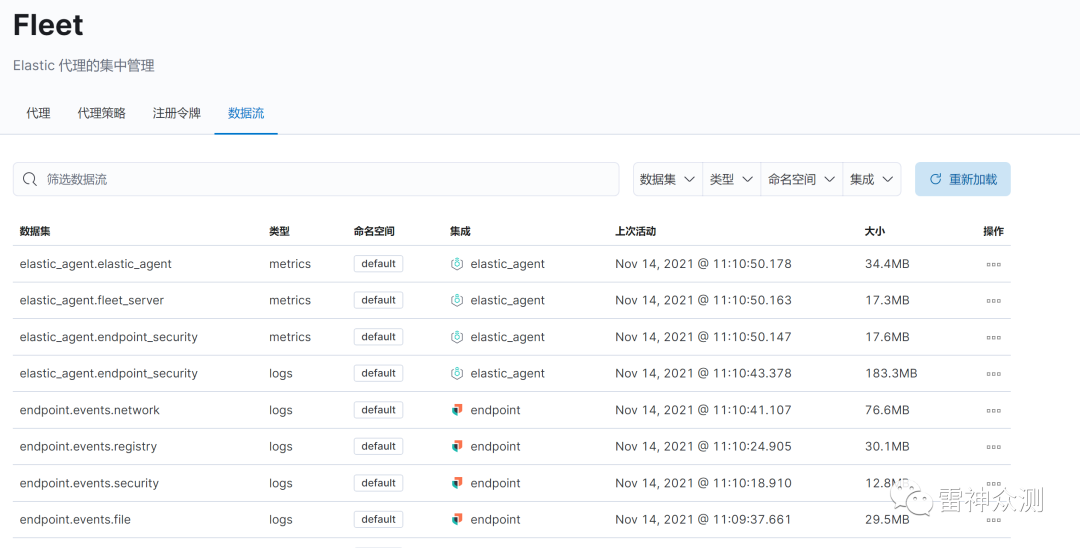The height and width of the screenshot is (548, 1080).
Task: Switch to the 代理 tab
Action: (39, 113)
